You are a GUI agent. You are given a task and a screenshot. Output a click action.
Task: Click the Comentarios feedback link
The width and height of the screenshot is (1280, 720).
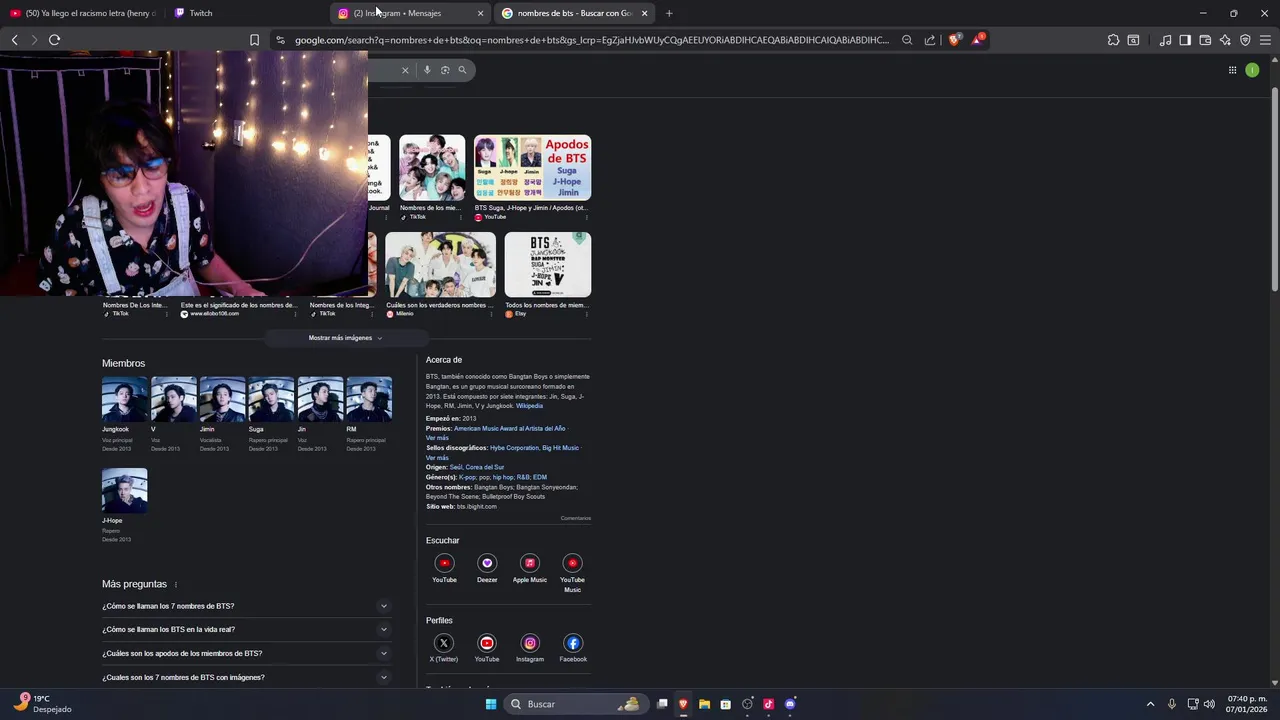click(x=576, y=518)
